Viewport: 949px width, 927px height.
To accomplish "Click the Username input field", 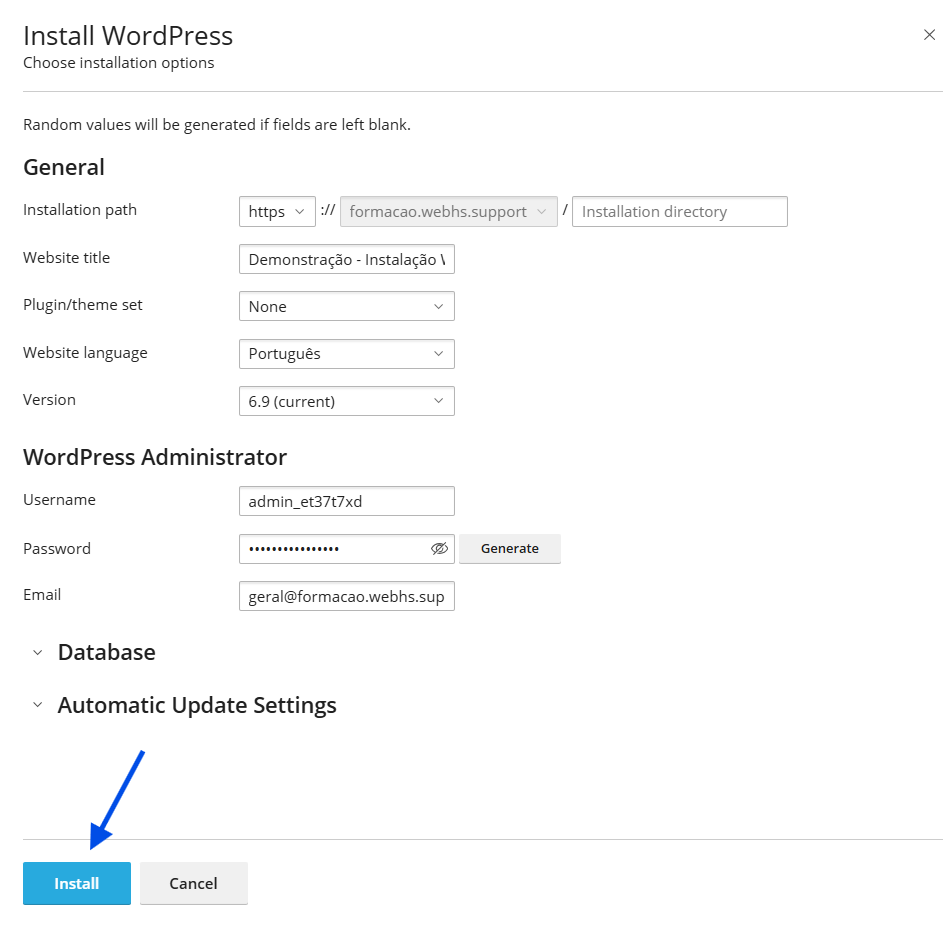I will (347, 502).
